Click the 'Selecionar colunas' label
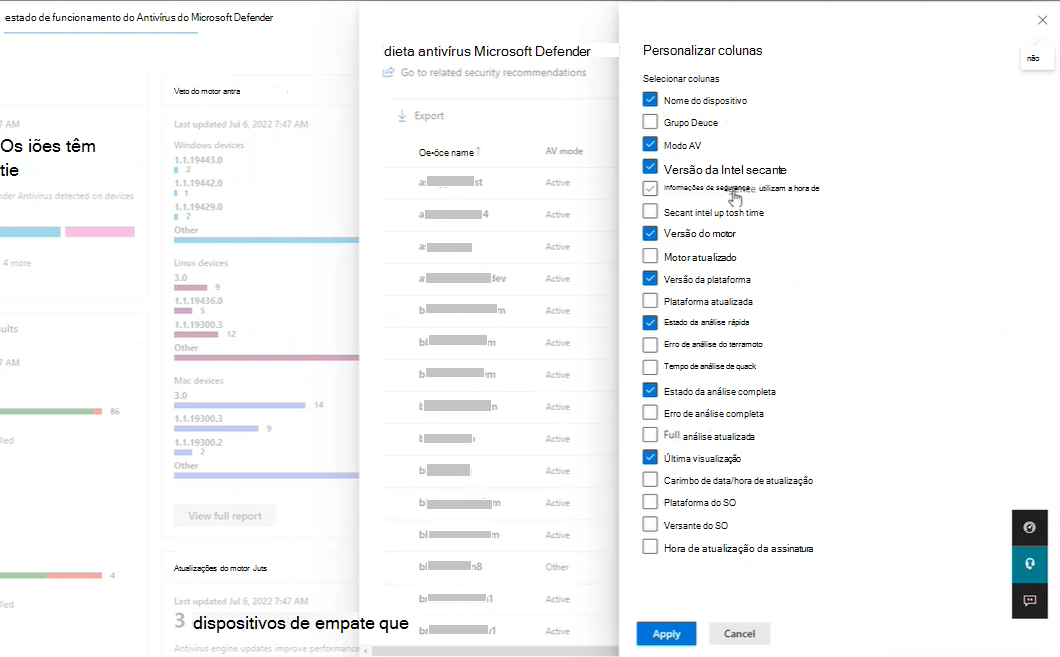The height and width of the screenshot is (657, 1060). pyautogui.click(x=681, y=78)
